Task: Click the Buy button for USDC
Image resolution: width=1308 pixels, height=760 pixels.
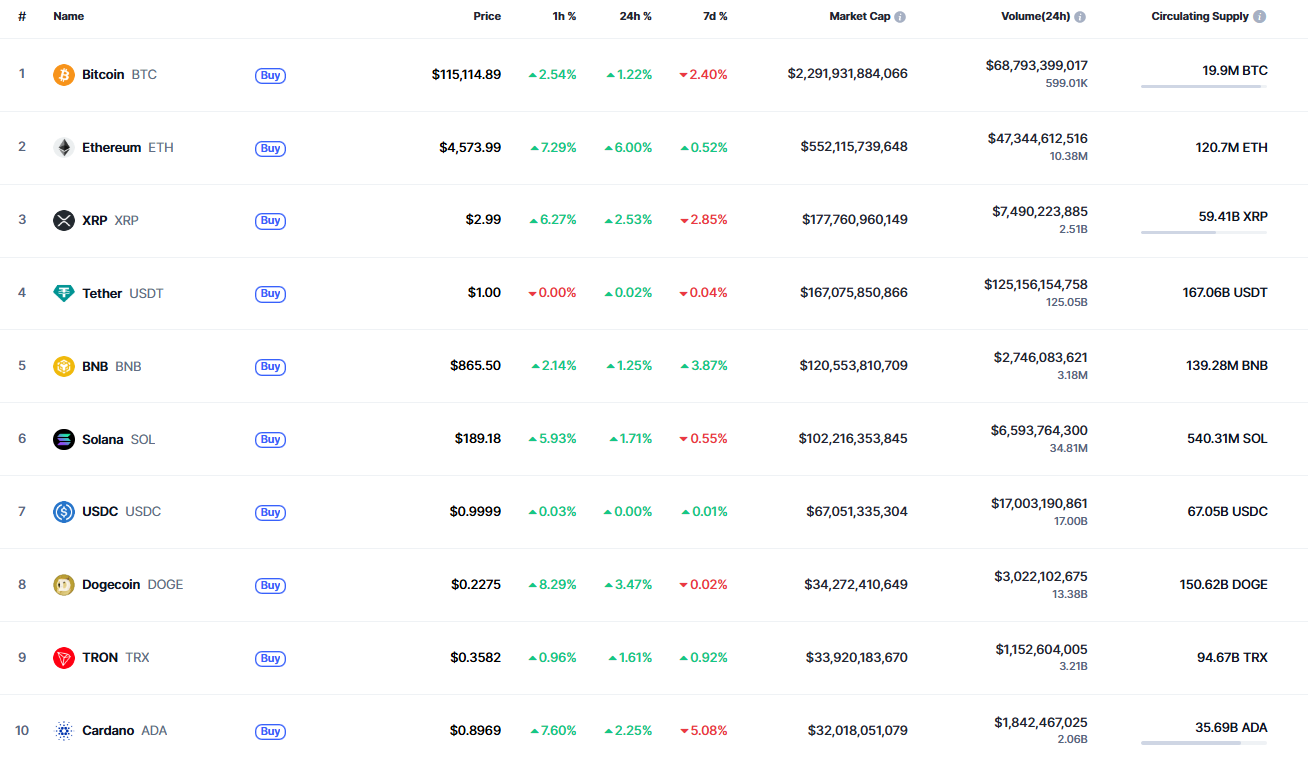Action: coord(270,512)
